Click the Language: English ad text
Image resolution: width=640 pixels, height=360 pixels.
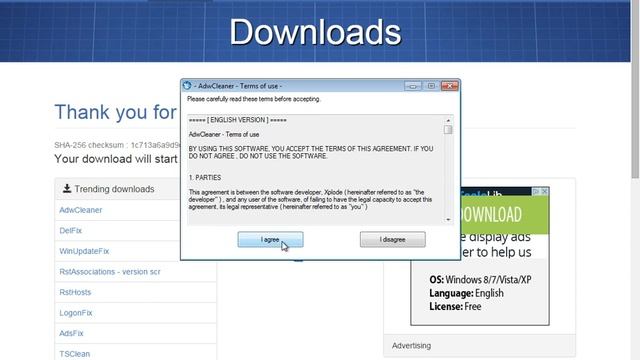coord(467,293)
